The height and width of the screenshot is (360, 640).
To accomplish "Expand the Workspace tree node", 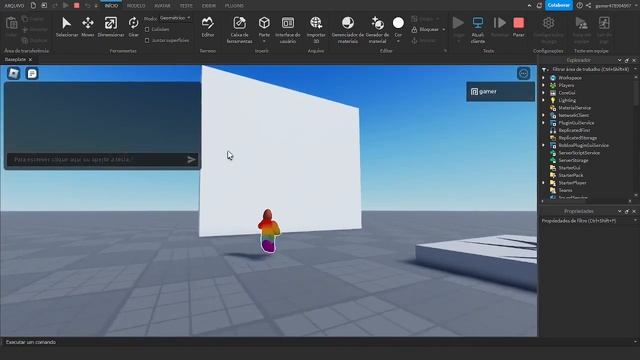I will pyautogui.click(x=543, y=78).
